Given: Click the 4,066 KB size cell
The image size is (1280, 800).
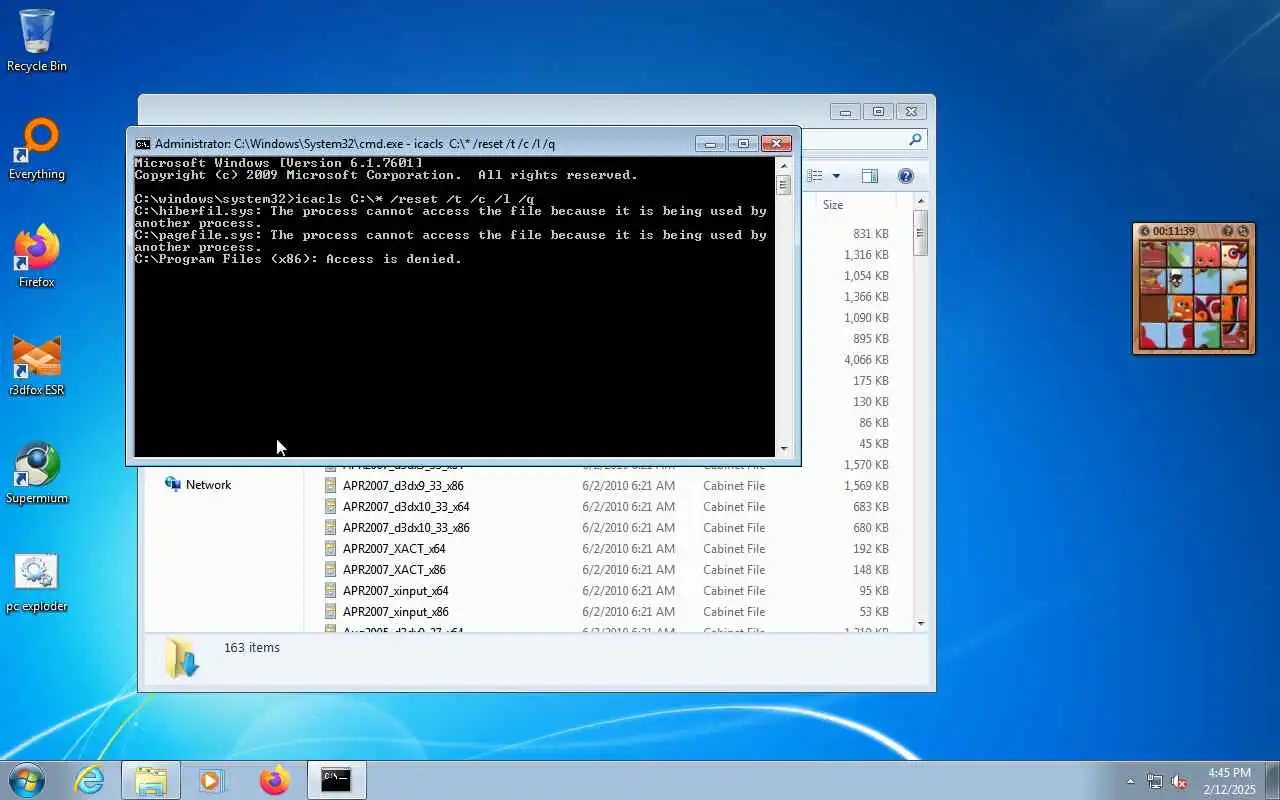Looking at the screenshot, I should click(x=866, y=360).
